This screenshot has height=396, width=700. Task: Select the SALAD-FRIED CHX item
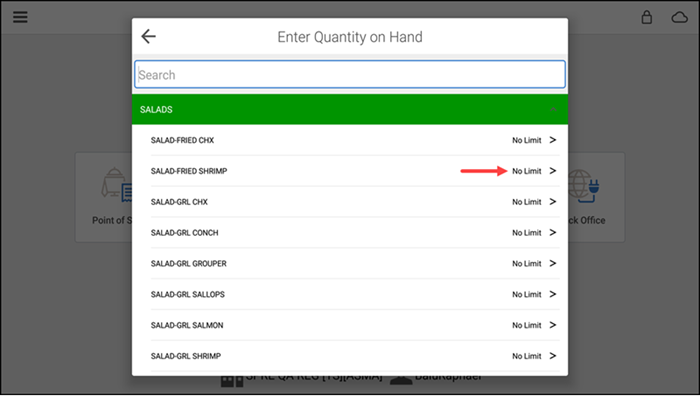[355, 140]
